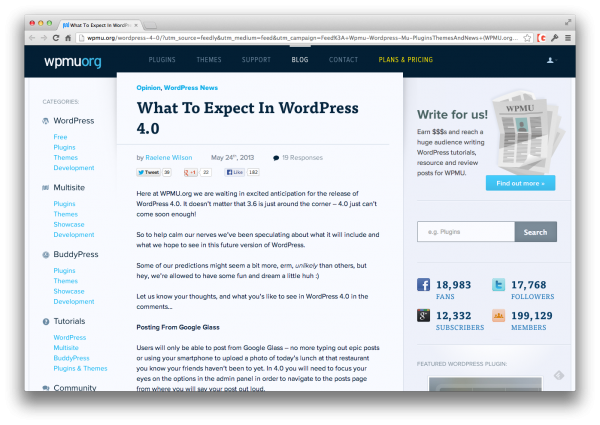The image size is (600, 425).
Task: Click the BuddyPress category icon
Action: coord(46,255)
